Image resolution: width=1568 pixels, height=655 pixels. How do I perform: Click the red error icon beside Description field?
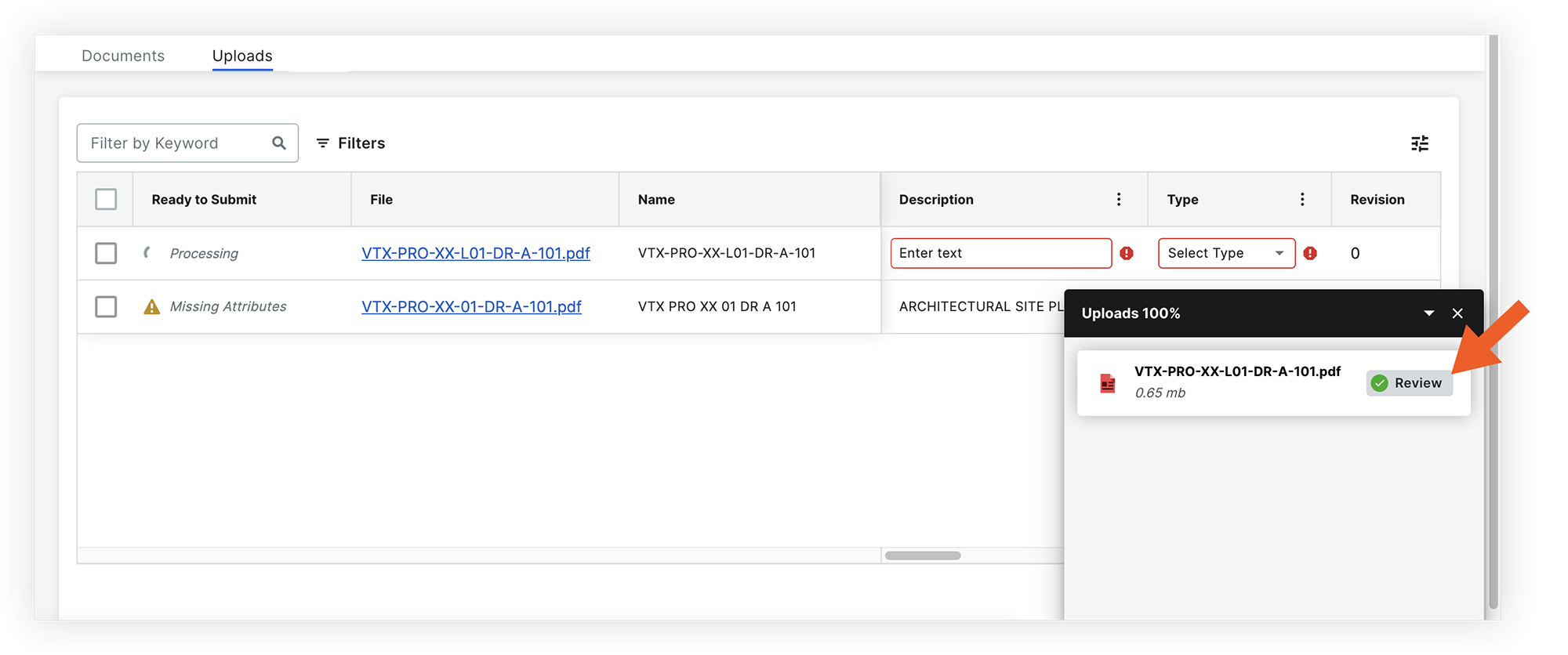pos(1127,253)
